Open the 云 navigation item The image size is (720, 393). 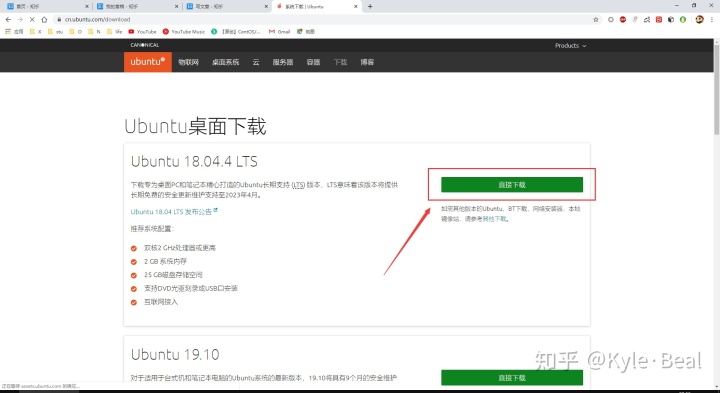click(x=256, y=62)
